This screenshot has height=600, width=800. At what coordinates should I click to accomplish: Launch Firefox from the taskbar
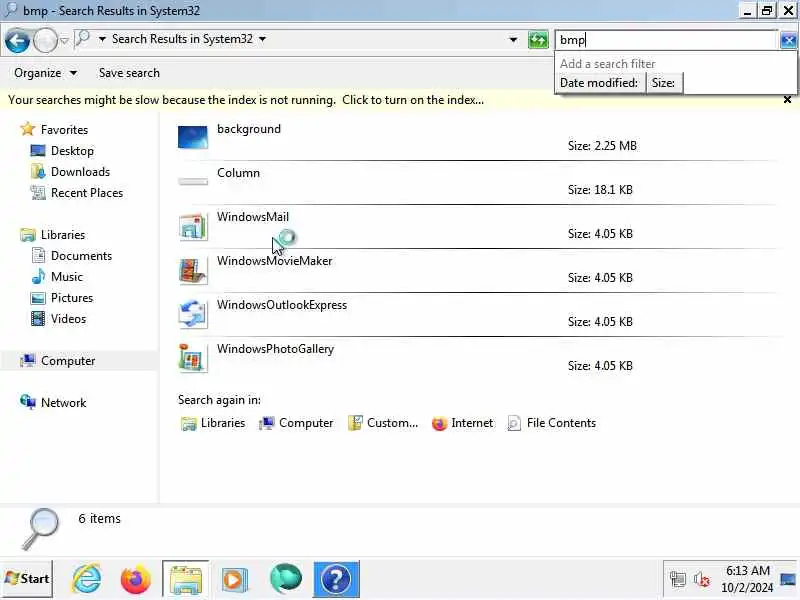[136, 579]
